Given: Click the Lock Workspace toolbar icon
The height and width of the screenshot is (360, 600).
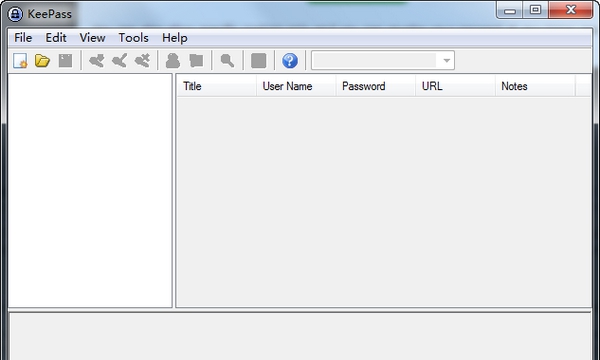Looking at the screenshot, I should [x=259, y=60].
